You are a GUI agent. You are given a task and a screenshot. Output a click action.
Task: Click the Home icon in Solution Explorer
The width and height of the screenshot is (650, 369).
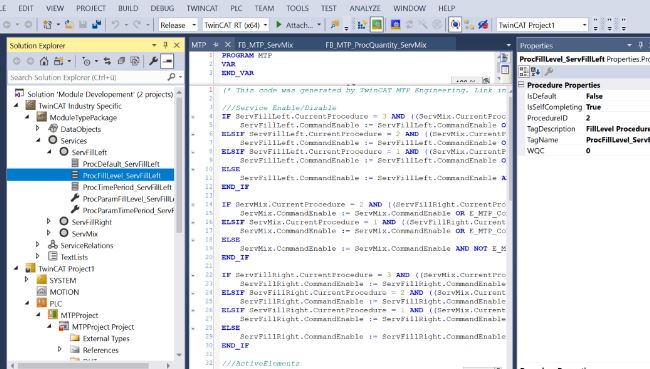click(44, 61)
